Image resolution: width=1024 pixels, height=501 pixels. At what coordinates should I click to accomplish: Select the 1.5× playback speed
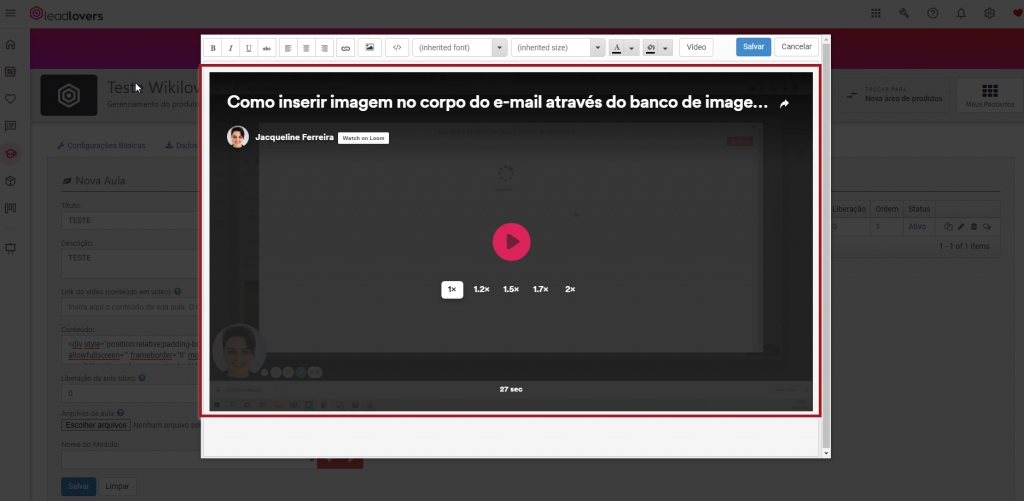510,289
